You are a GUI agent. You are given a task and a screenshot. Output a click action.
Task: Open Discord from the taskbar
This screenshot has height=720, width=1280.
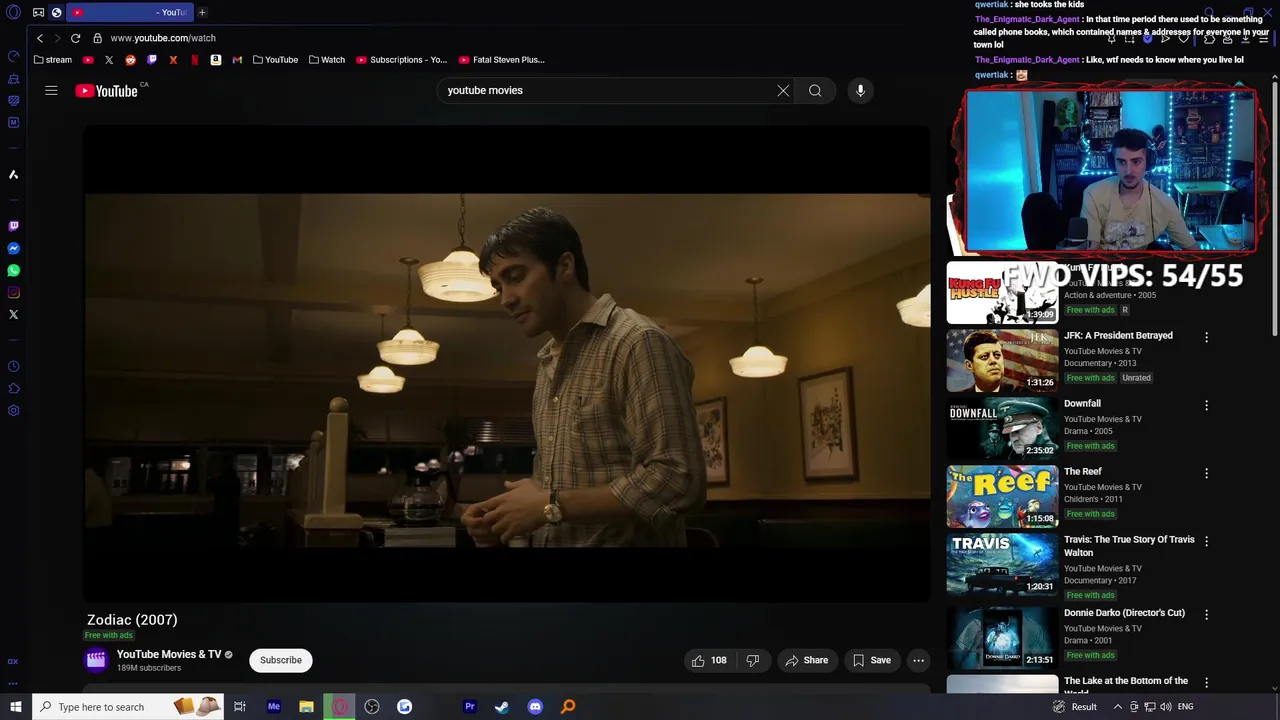click(535, 707)
